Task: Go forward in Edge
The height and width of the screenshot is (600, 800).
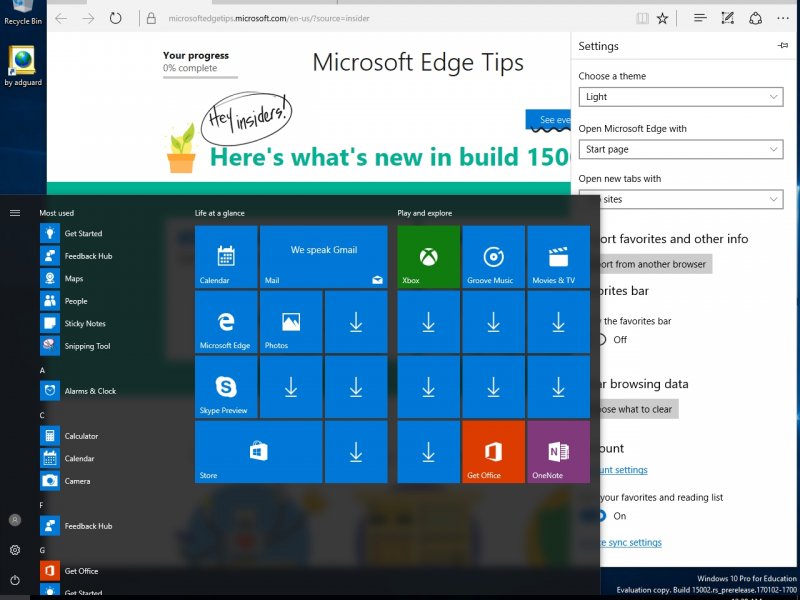Action: point(88,18)
